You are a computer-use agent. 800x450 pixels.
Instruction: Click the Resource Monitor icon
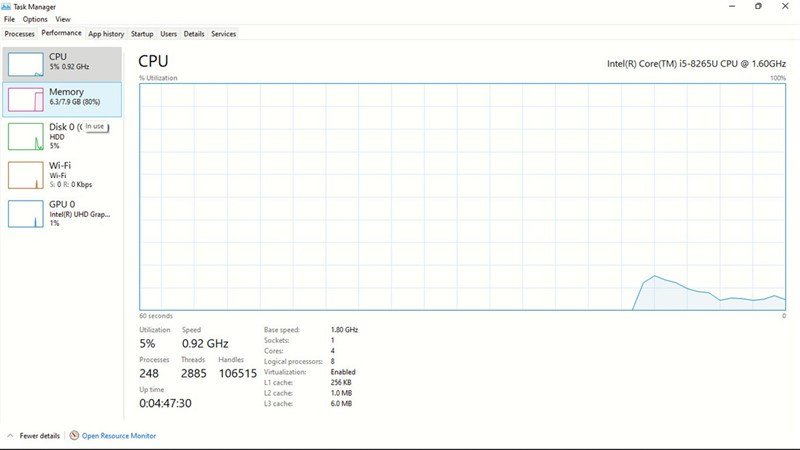pos(74,436)
